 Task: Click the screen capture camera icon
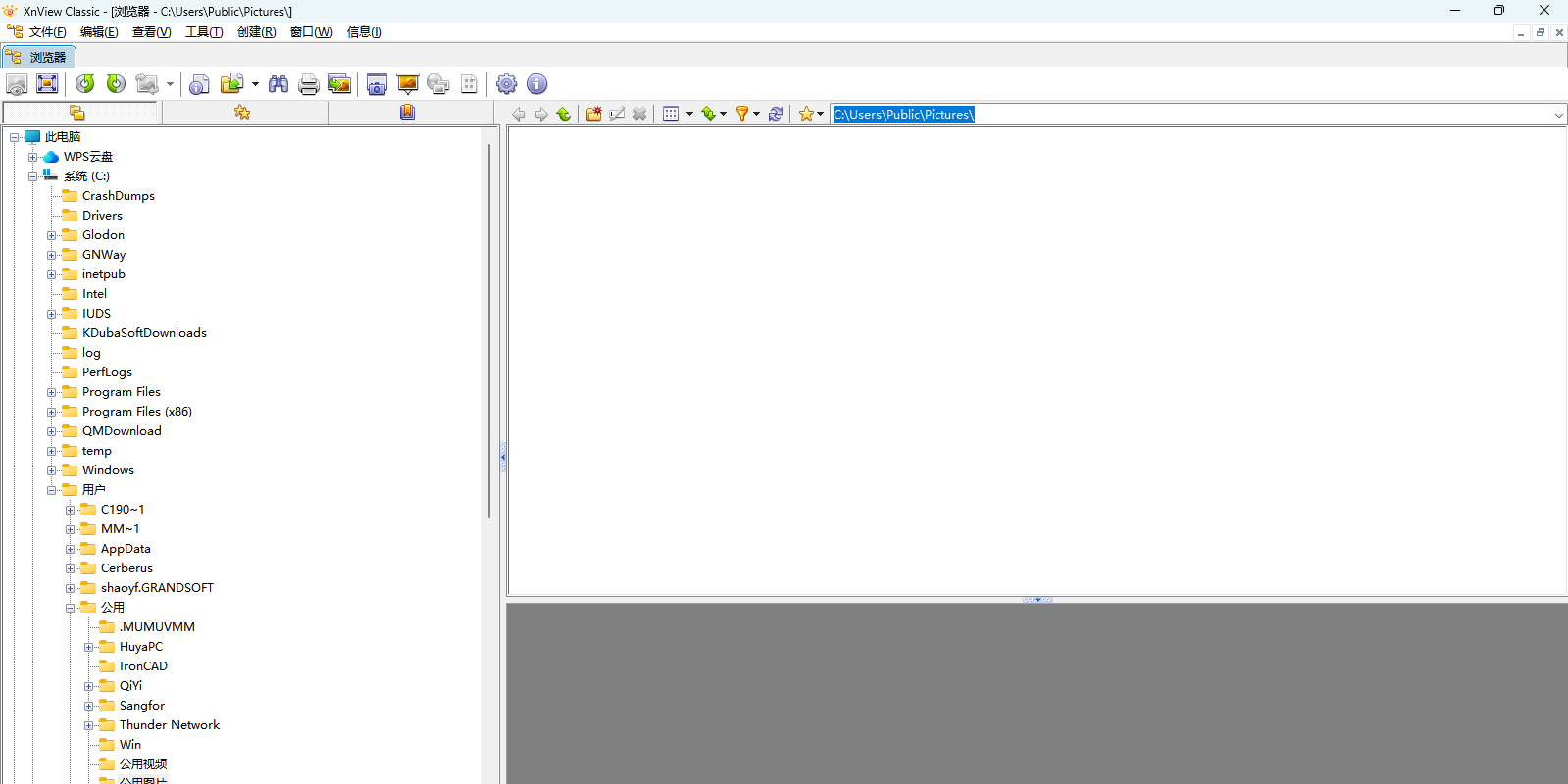[x=377, y=84]
